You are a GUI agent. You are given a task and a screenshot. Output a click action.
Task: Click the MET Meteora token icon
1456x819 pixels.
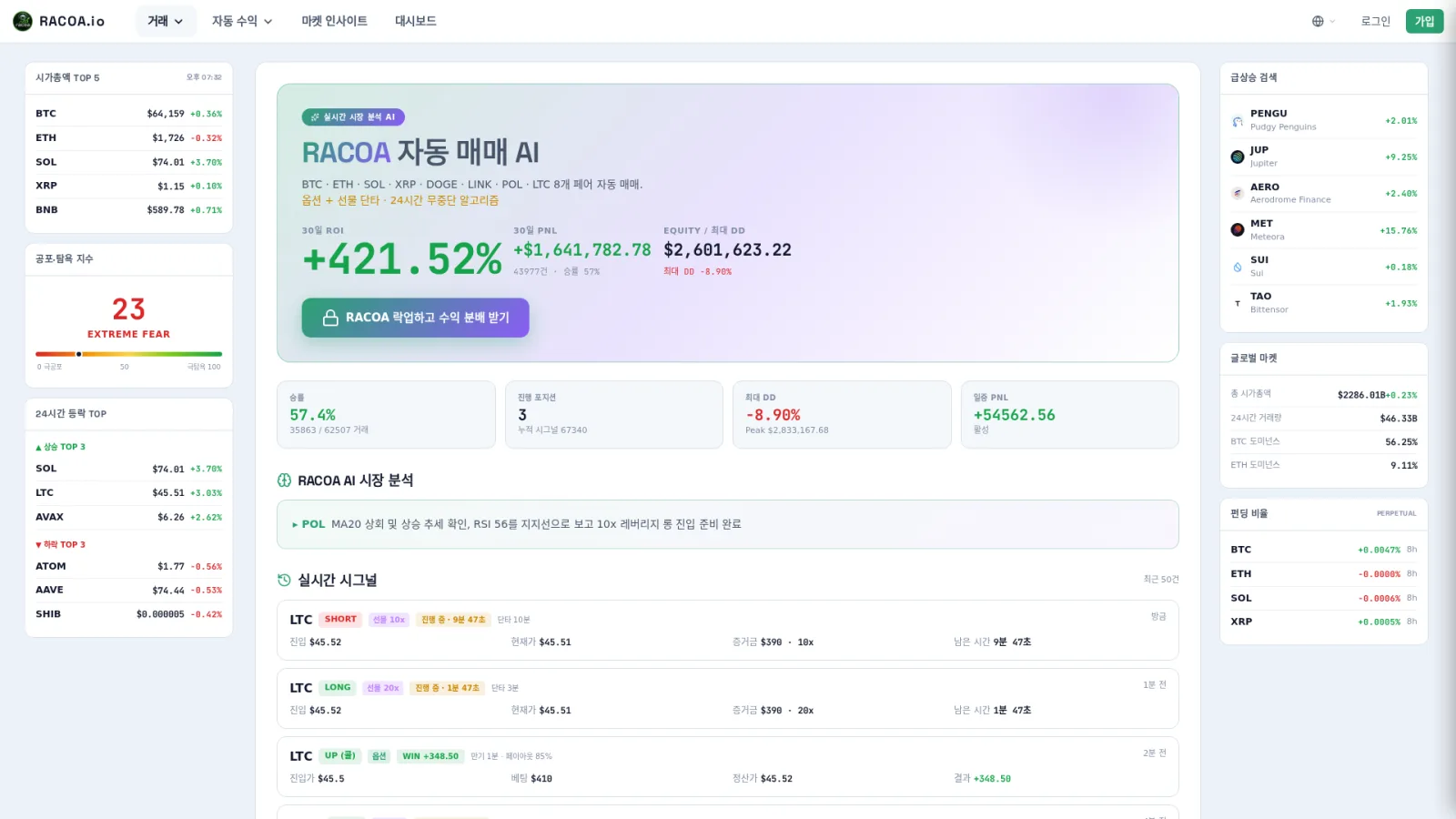point(1238,230)
